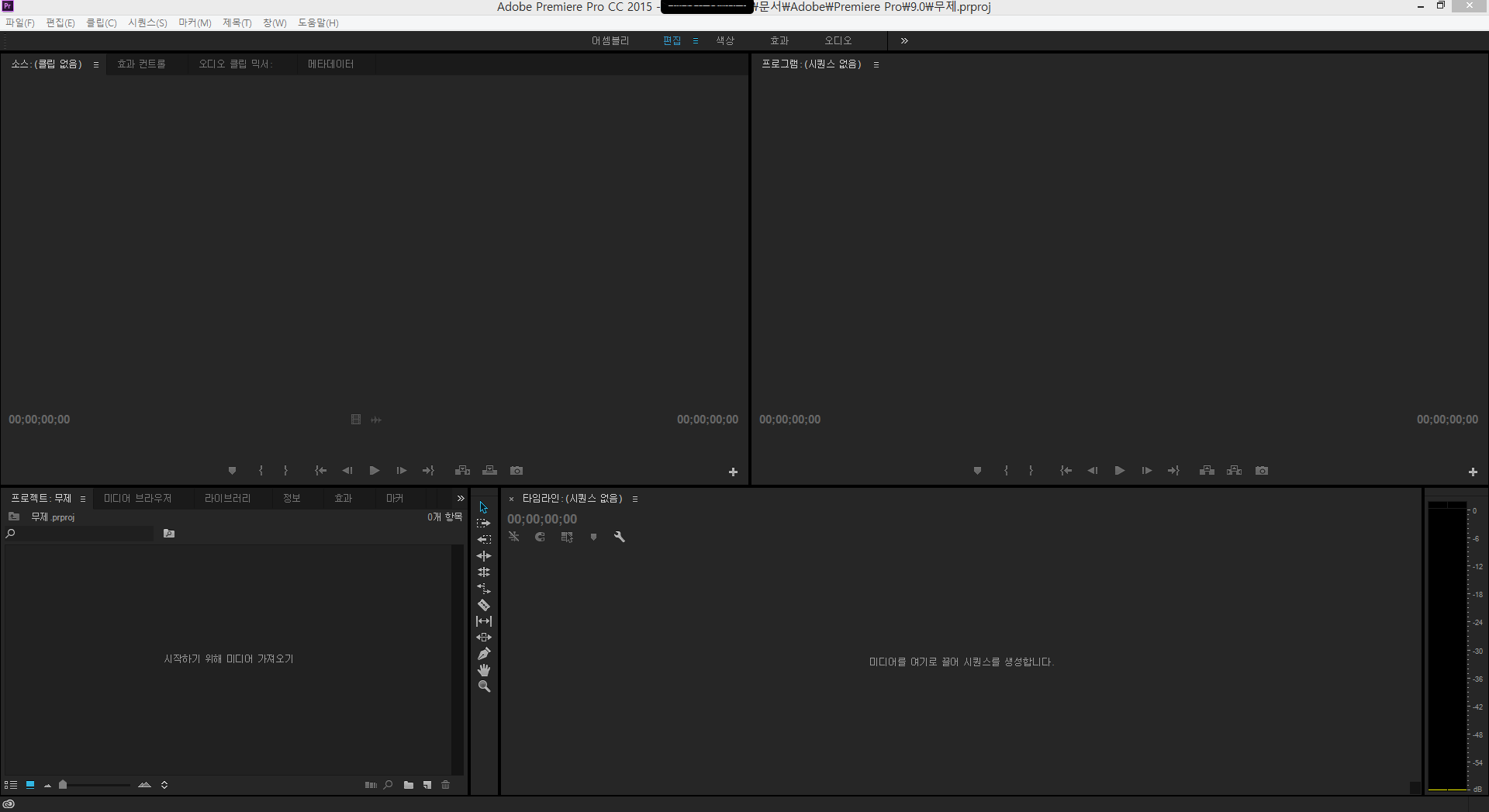Play in the Source monitor
This screenshot has width=1489, height=812.
pyautogui.click(x=375, y=471)
